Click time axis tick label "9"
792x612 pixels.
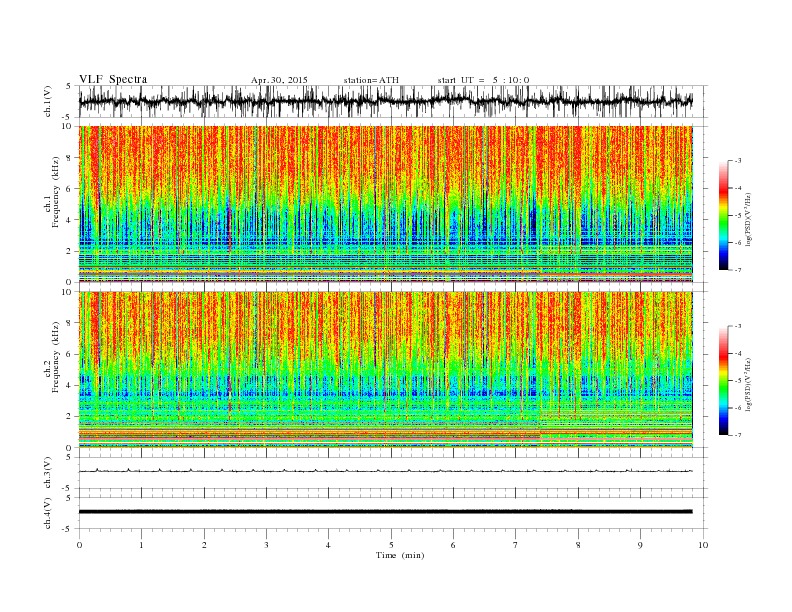click(640, 545)
